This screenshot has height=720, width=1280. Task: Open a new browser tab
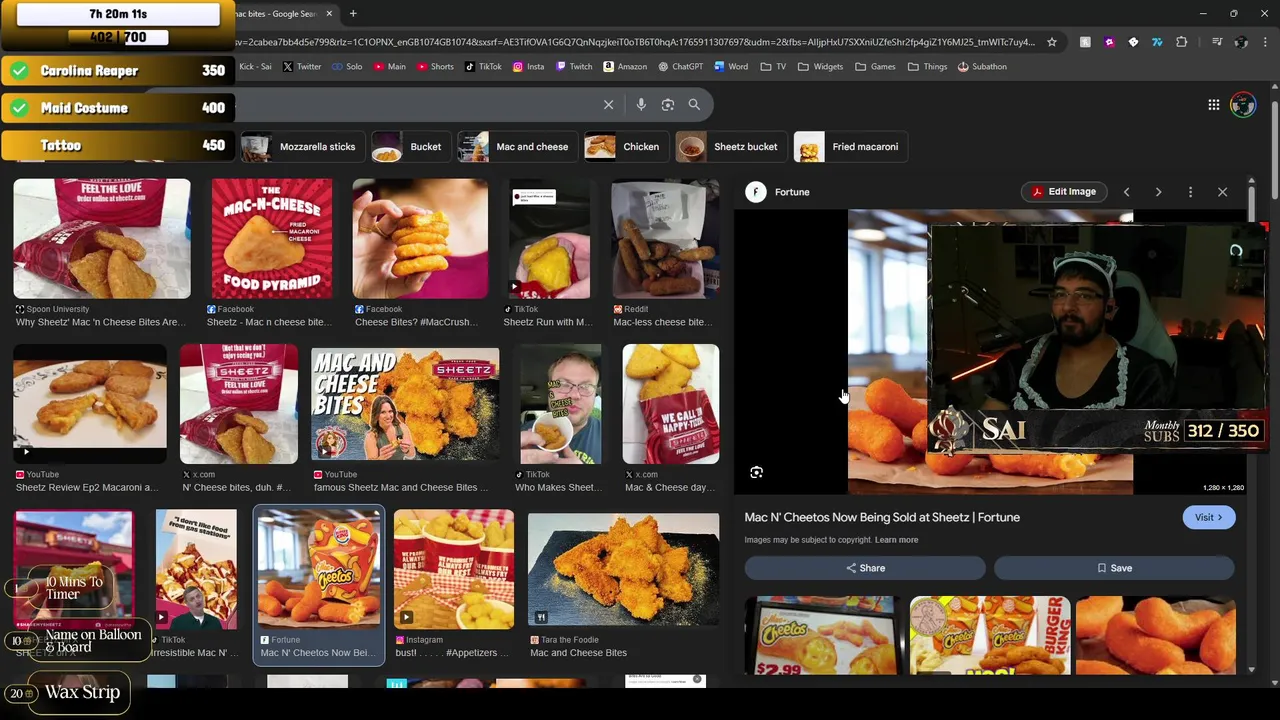[353, 14]
